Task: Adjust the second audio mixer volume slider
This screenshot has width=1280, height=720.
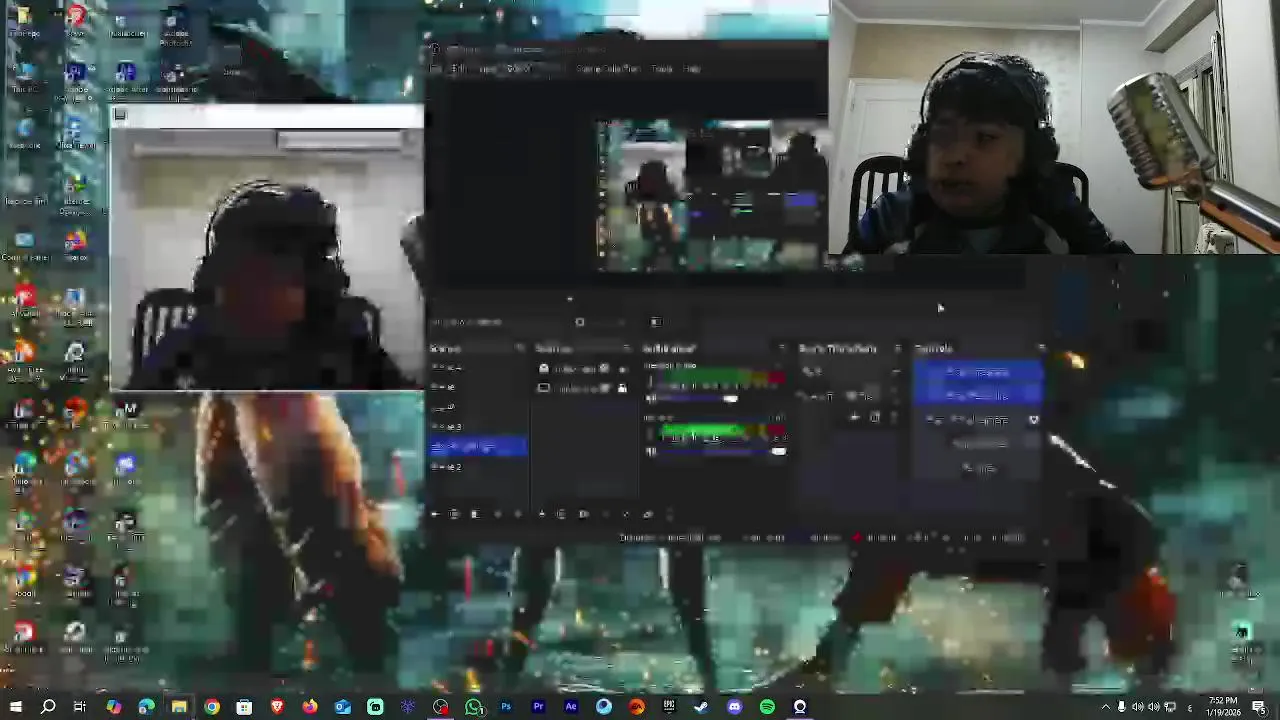Action: (x=721, y=451)
